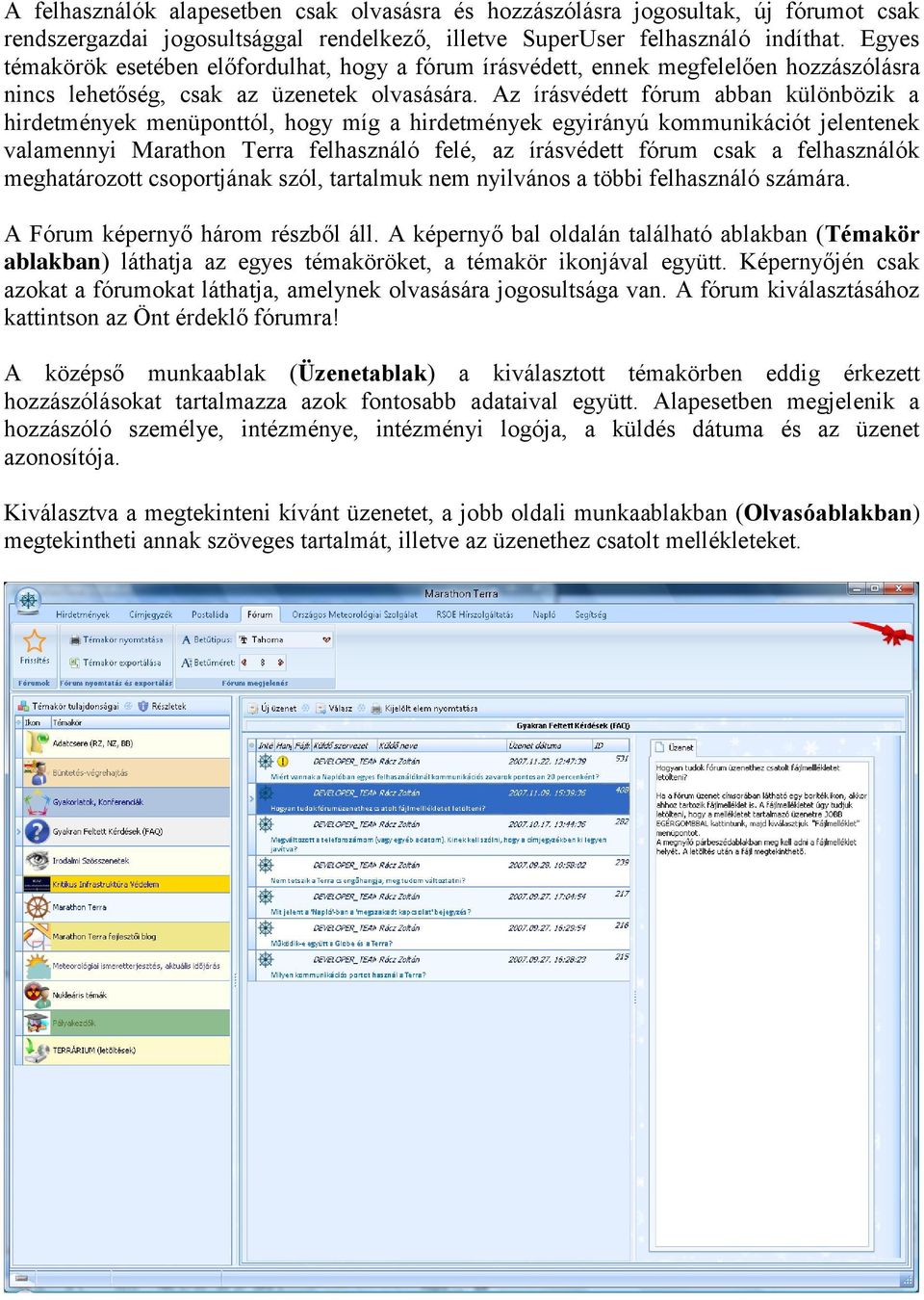
Task: Click the Részletek shield button
Action: pyautogui.click(x=162, y=706)
